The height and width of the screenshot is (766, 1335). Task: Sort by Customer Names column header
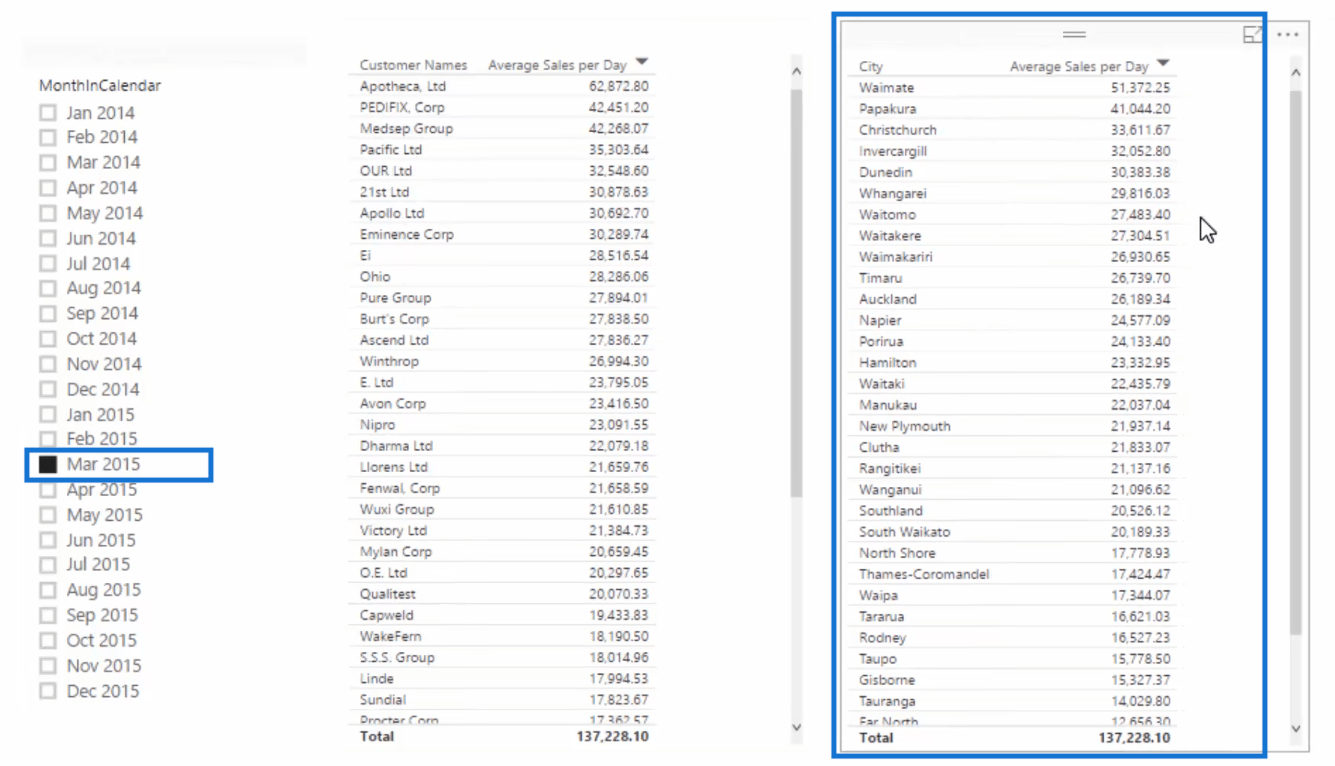(413, 65)
